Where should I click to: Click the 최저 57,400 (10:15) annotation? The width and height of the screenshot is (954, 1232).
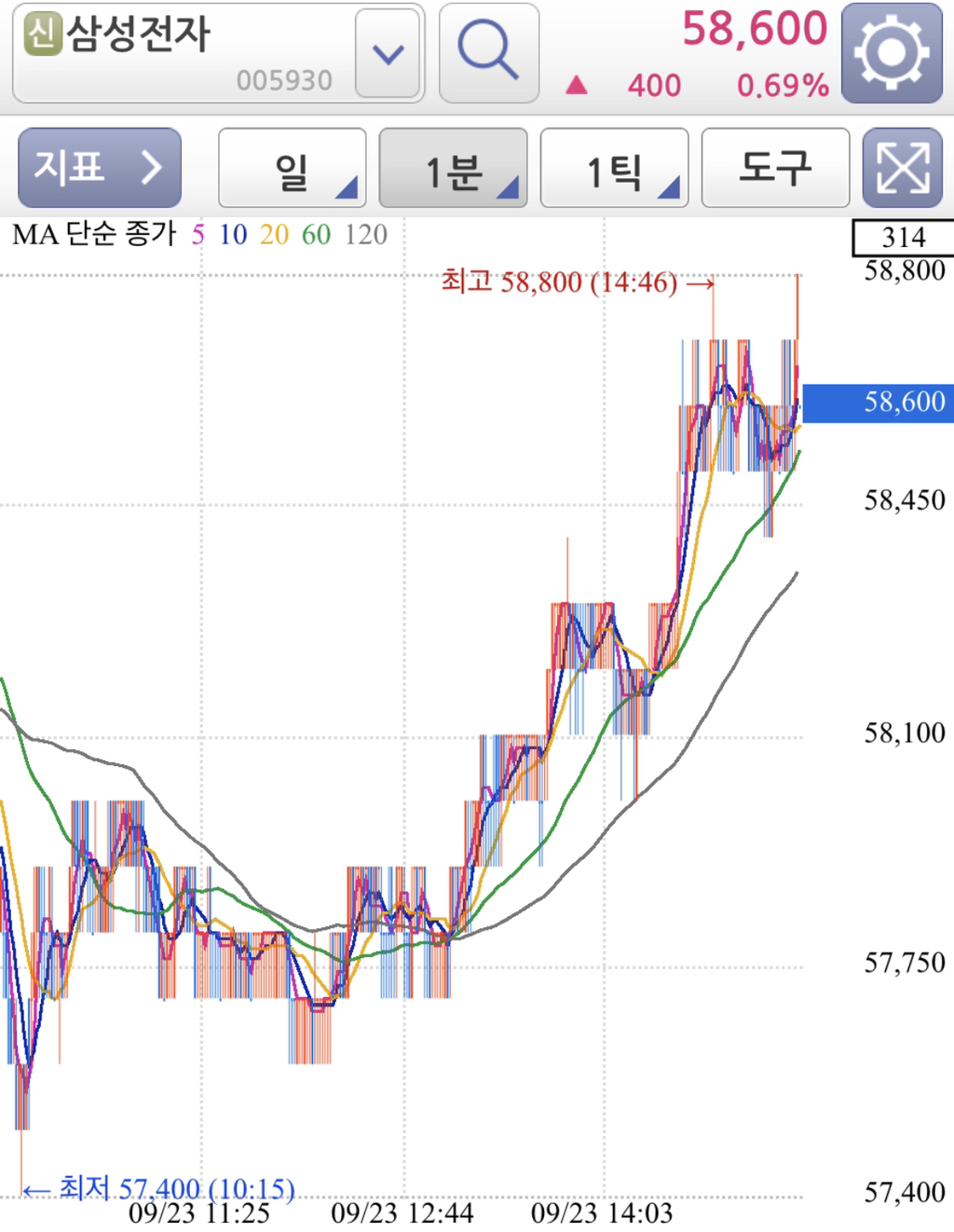pyautogui.click(x=158, y=1188)
